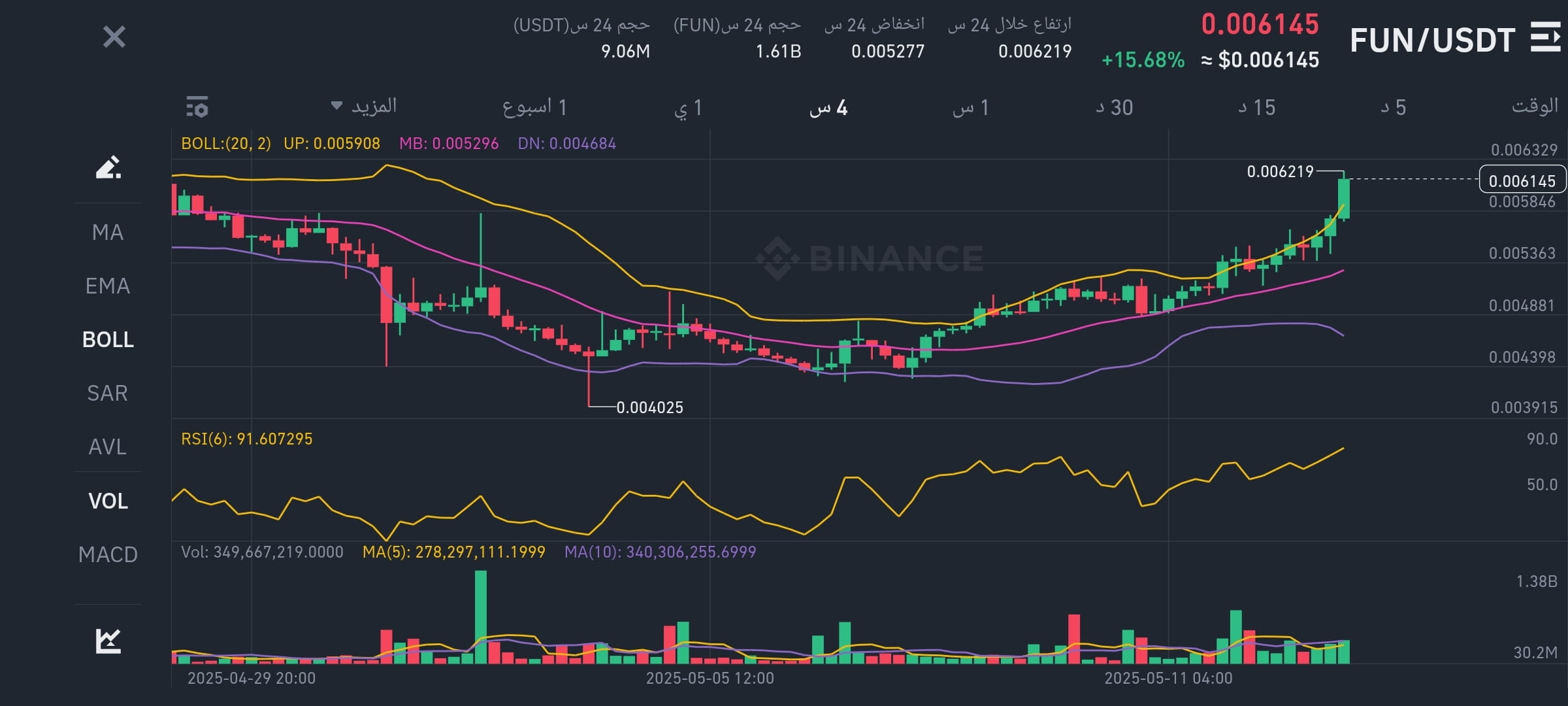The image size is (1568, 706).
Task: Click the DN: 0.004684 band value
Action: tap(566, 143)
